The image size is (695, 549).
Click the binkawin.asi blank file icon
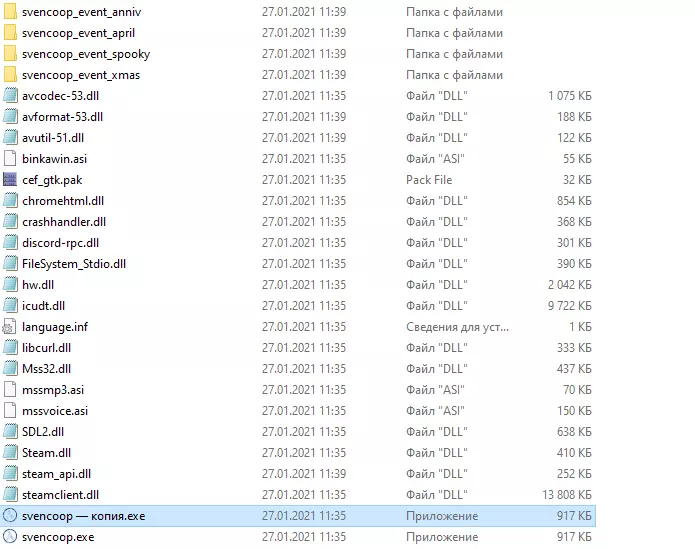[x=10, y=159]
